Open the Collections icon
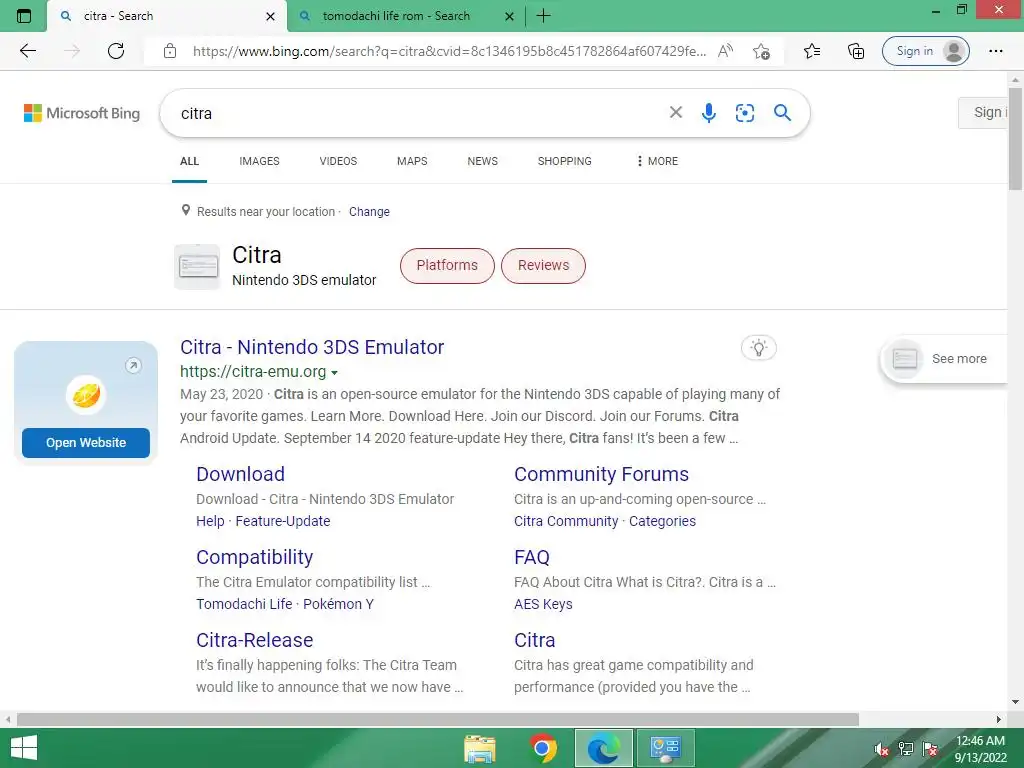 856,51
